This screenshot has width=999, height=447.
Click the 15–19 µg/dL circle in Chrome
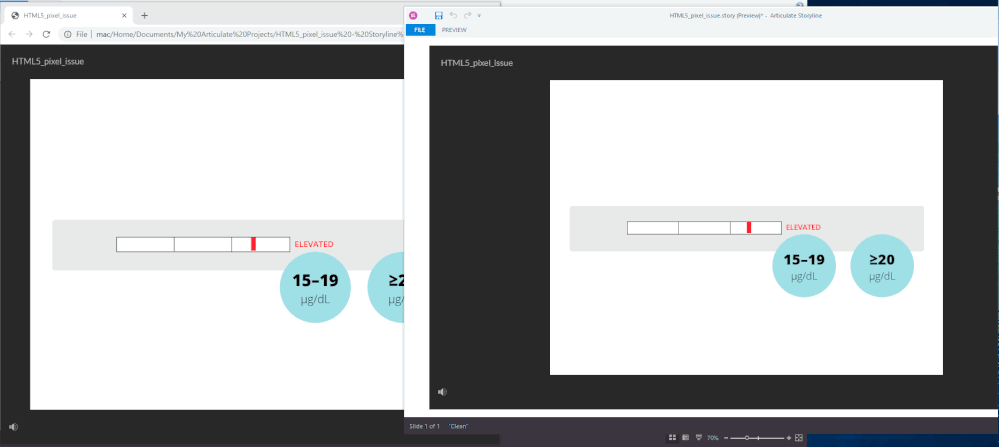pos(315,287)
